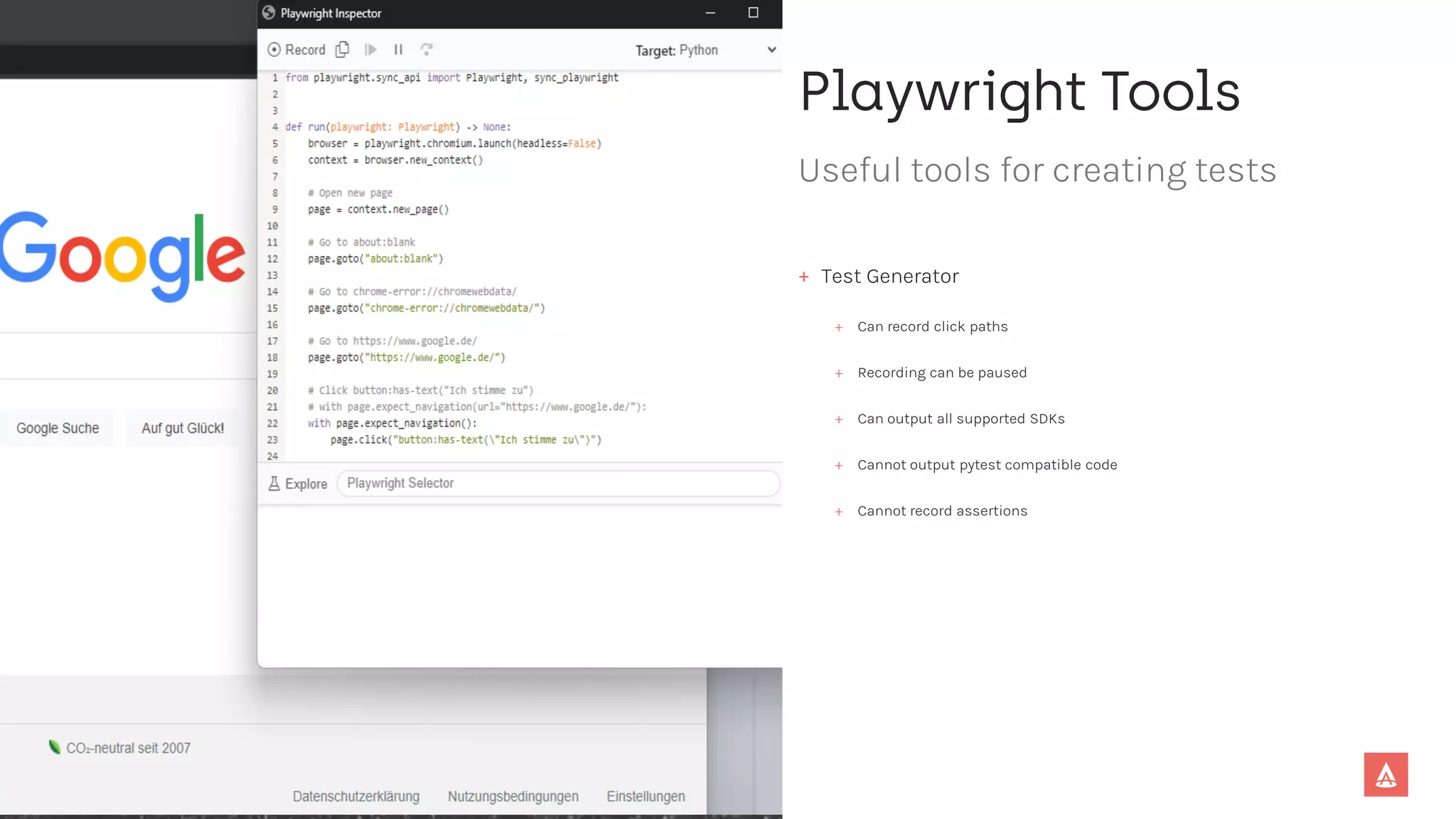Click code line page = context.new_page()
This screenshot has width=1456, height=819.
click(x=378, y=210)
